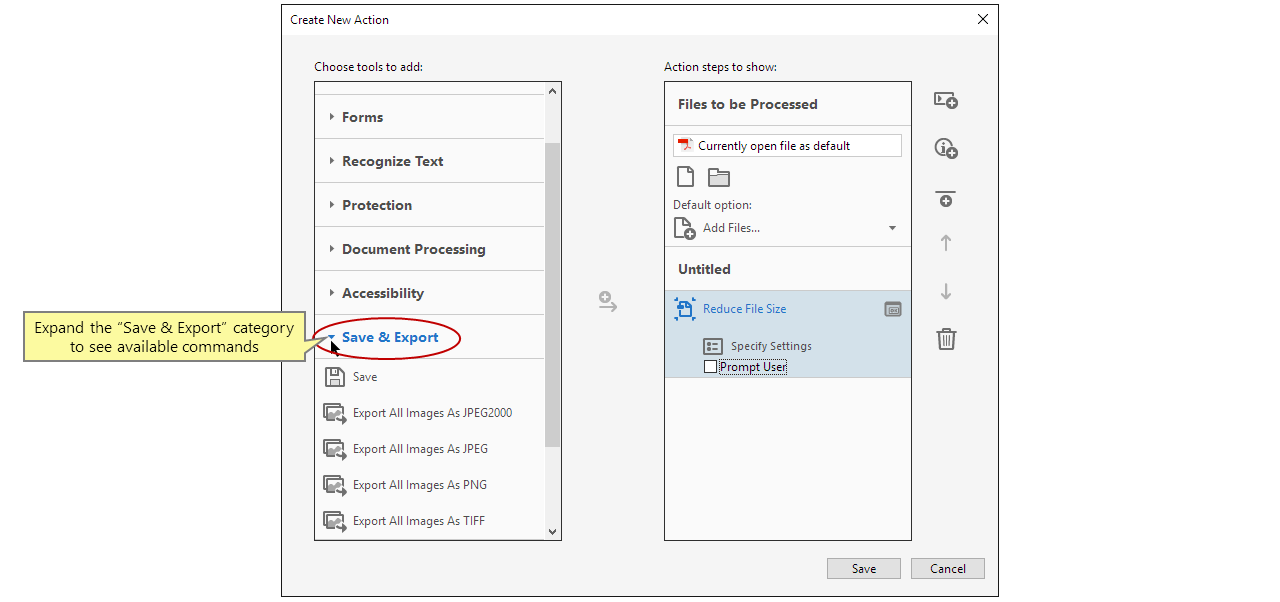Click the add divider line icon

click(x=945, y=198)
